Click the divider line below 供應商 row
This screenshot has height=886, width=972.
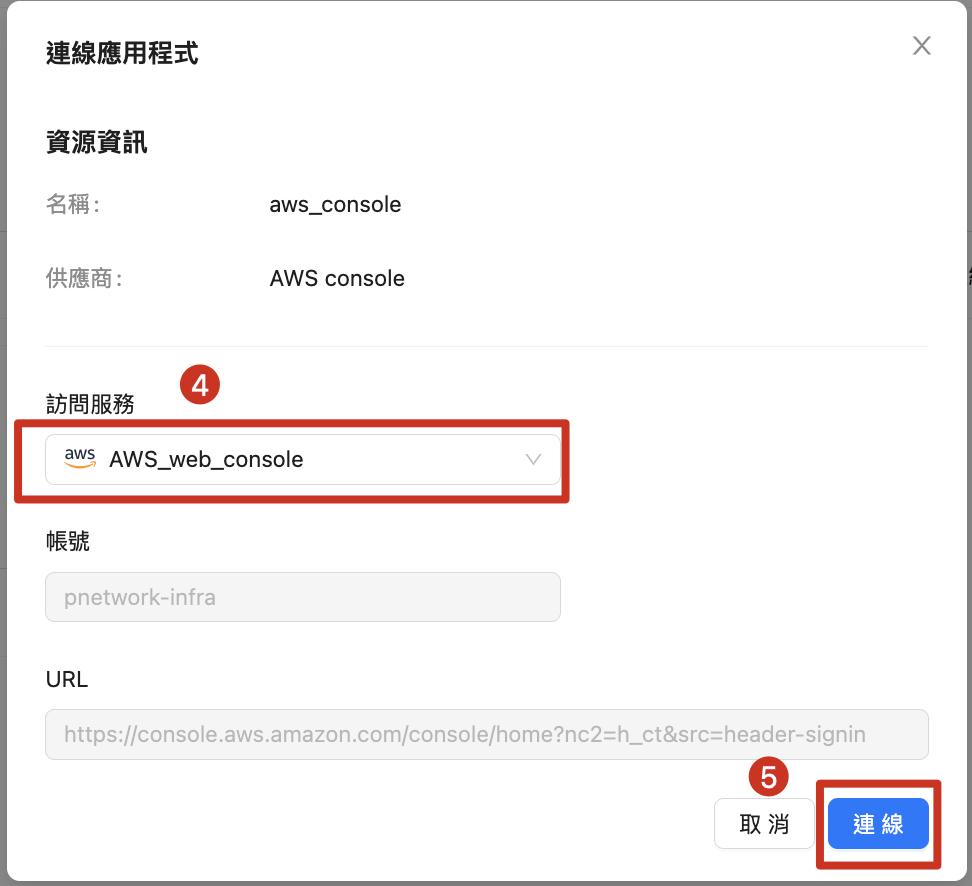pyautogui.click(x=486, y=347)
